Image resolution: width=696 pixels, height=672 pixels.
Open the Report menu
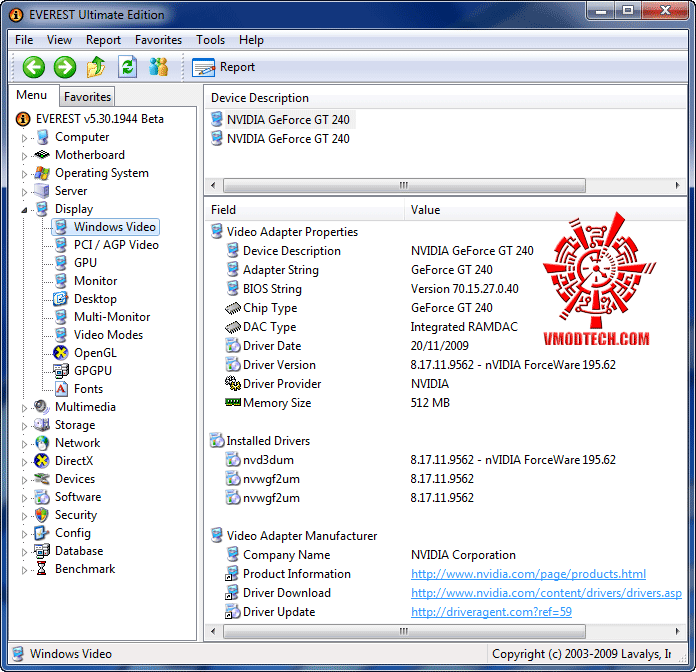point(103,40)
